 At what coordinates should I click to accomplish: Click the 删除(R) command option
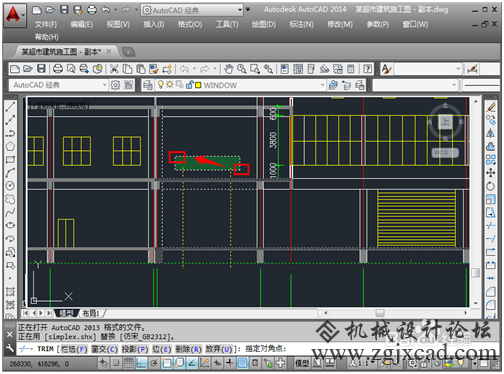189,349
